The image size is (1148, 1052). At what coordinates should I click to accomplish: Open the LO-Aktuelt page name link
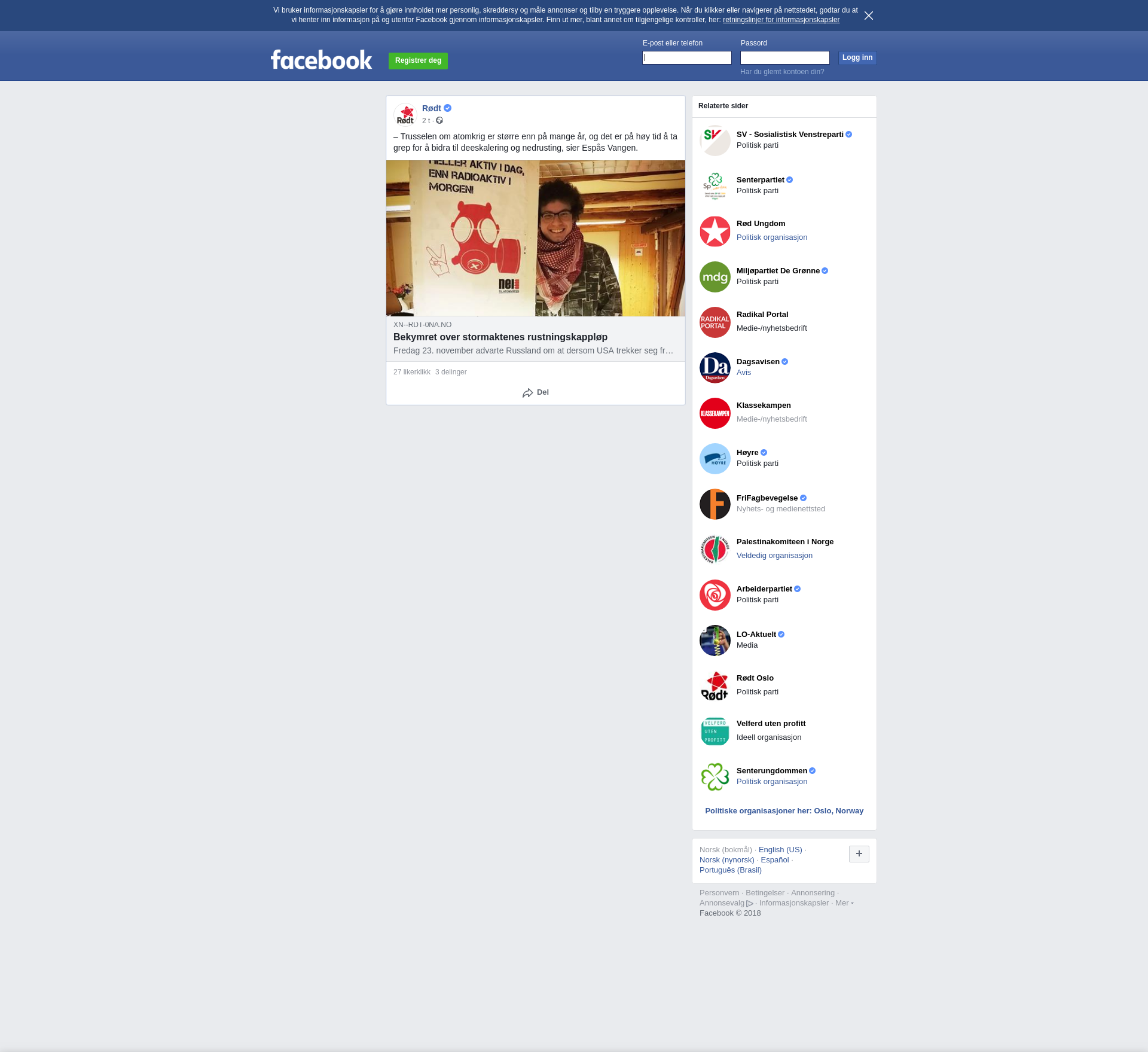756,635
